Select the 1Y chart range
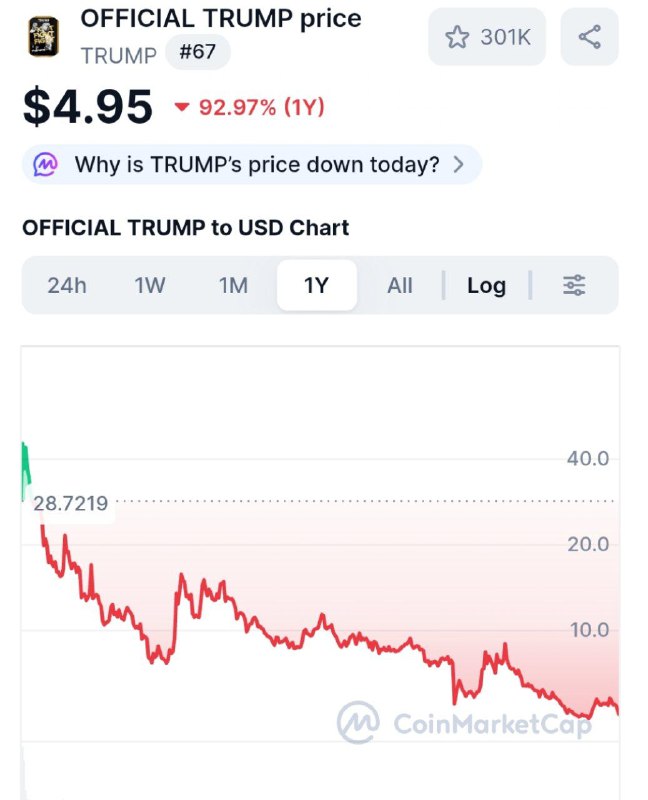Image resolution: width=648 pixels, height=800 pixels. 316,285
